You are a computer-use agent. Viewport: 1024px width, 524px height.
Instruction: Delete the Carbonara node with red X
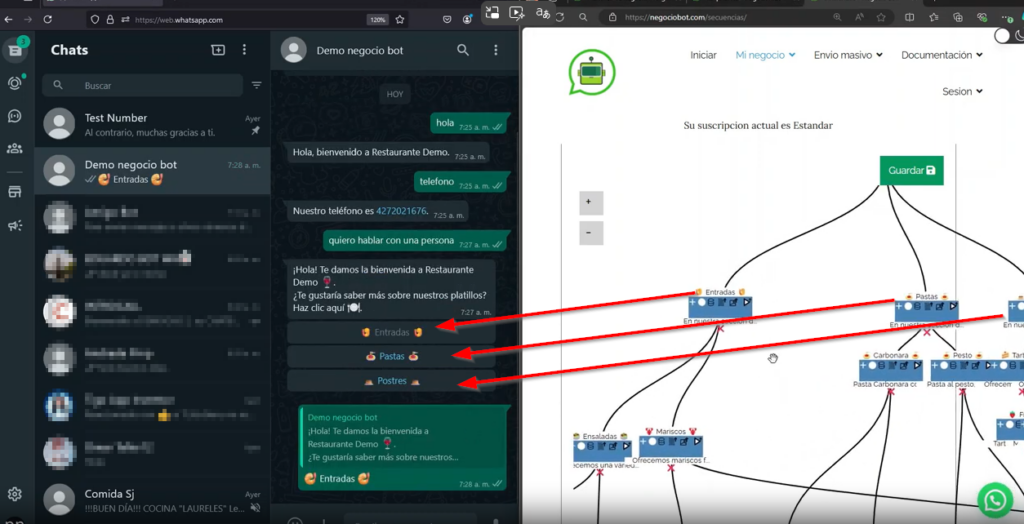pyautogui.click(x=890, y=391)
